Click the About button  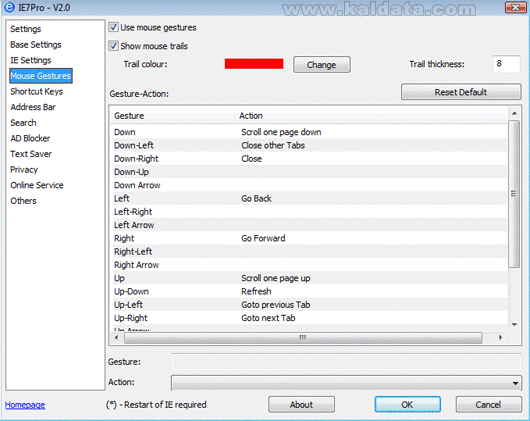point(302,404)
